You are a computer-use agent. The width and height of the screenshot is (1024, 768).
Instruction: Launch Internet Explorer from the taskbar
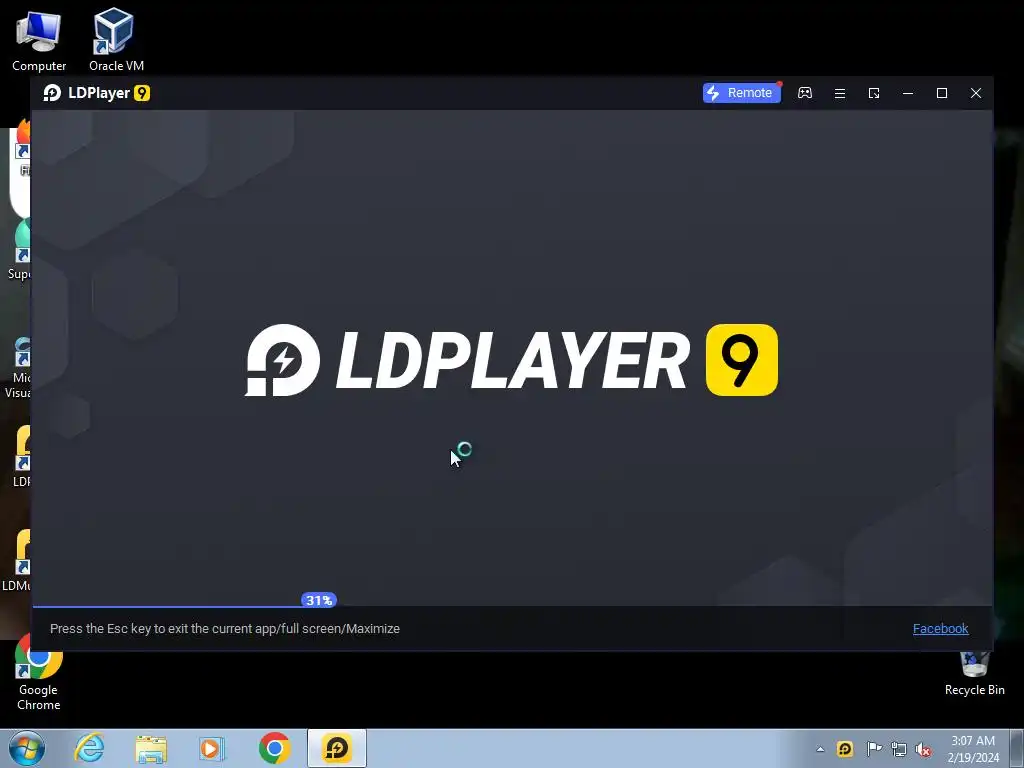click(x=89, y=748)
